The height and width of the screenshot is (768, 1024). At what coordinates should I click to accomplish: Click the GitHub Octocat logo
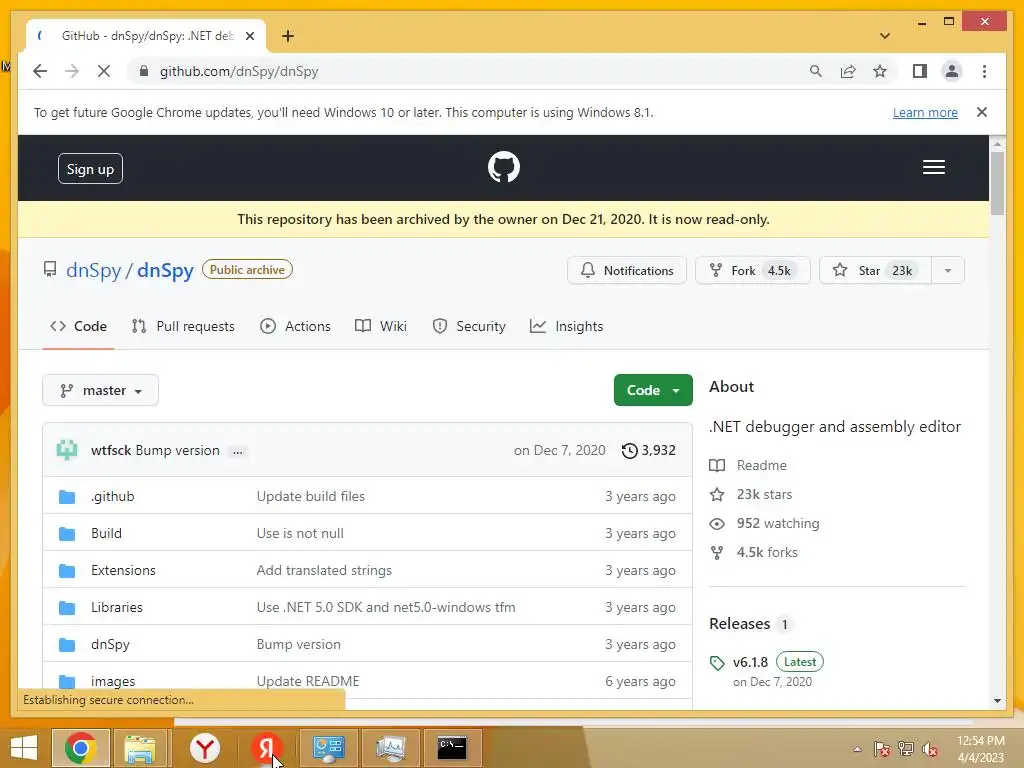pyautogui.click(x=504, y=167)
